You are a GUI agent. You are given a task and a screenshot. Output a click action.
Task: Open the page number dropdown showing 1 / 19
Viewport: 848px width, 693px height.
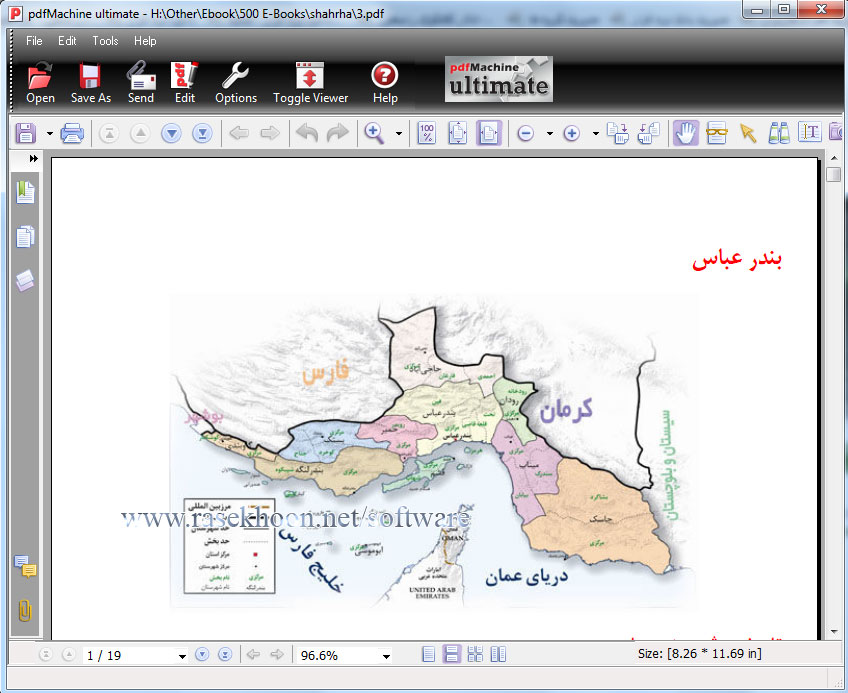(182, 656)
